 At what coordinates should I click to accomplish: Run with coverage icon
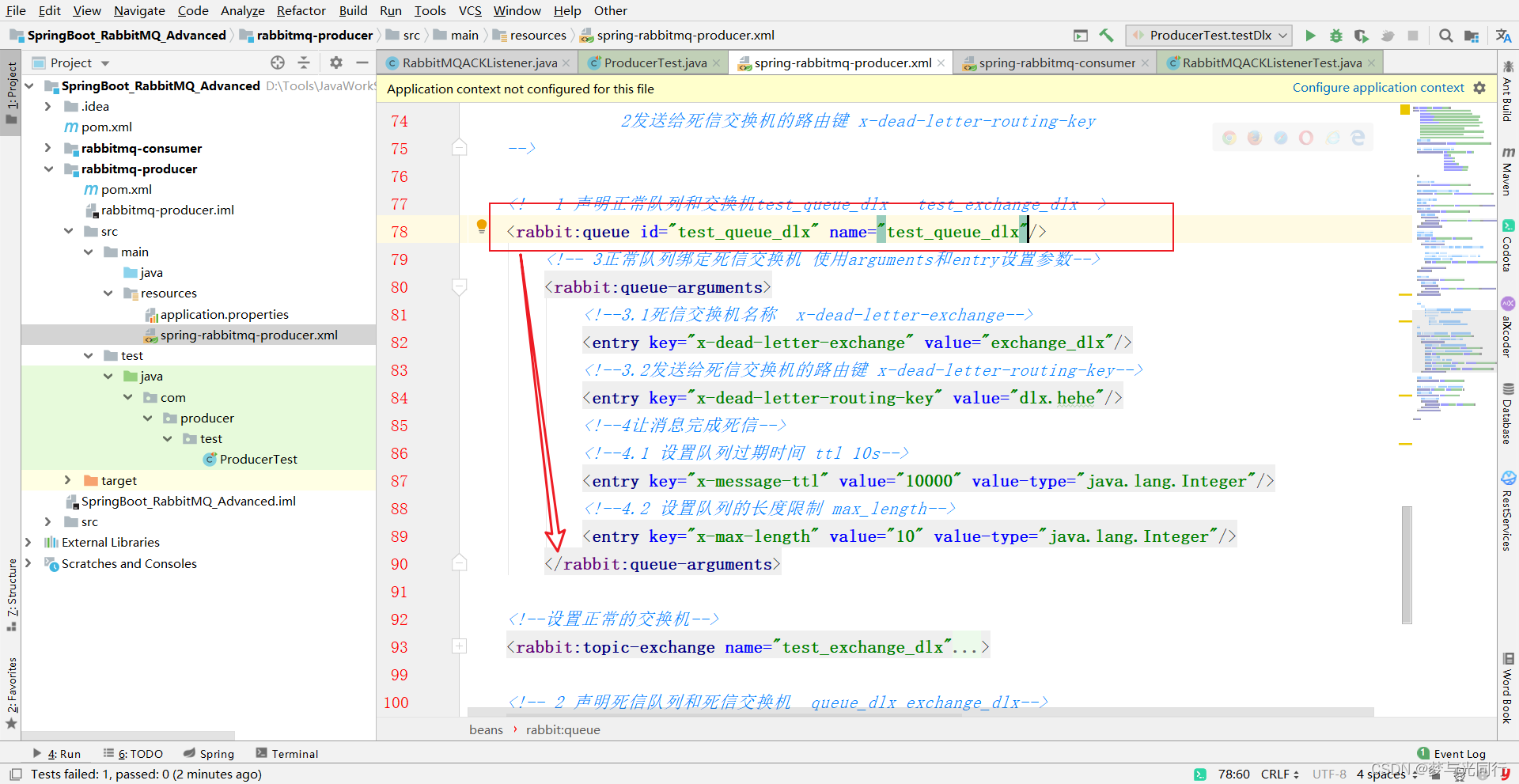pyautogui.click(x=1361, y=36)
